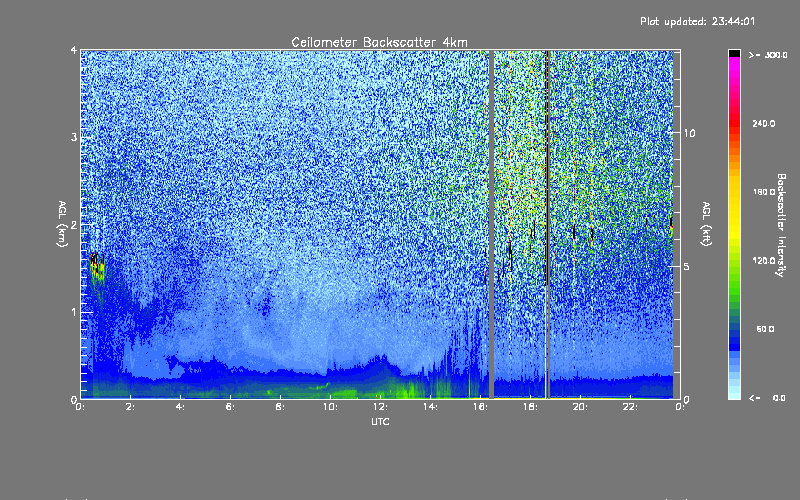800x500 pixels.
Task: Click the '20:' tick on the UTC axis
Action: [x=580, y=407]
